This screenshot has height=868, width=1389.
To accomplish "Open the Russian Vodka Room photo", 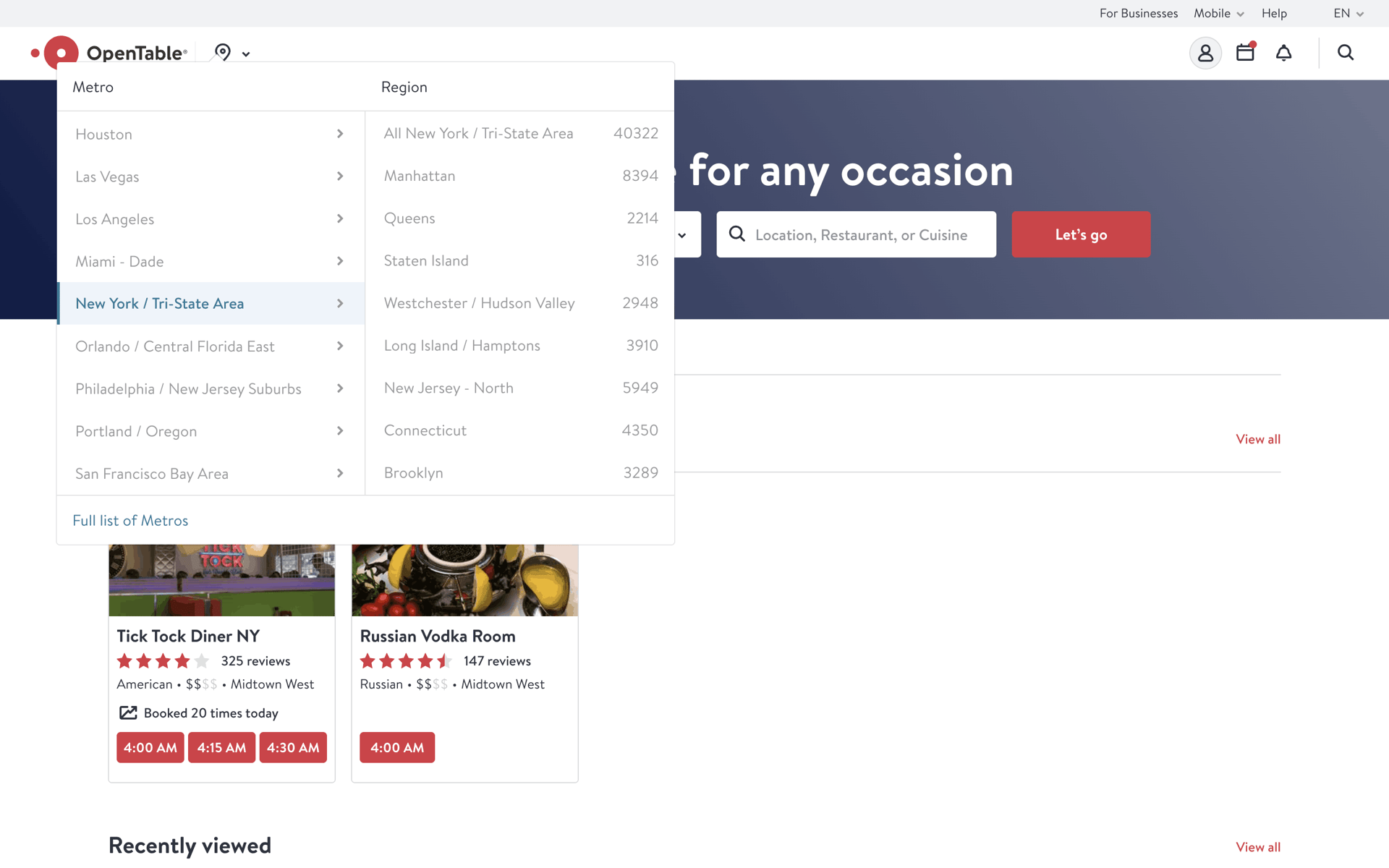I will 465,580.
